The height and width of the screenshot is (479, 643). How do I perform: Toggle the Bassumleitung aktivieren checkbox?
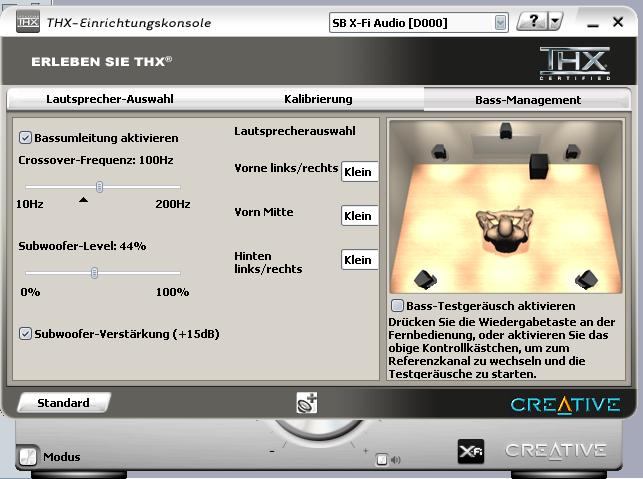(x=25, y=137)
